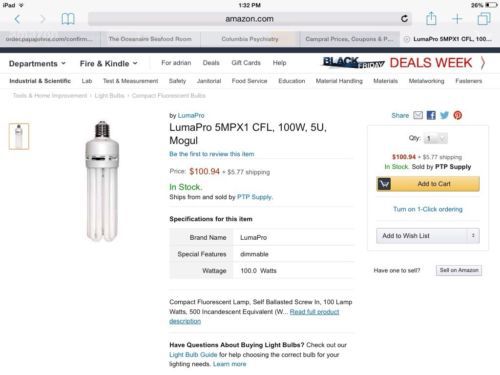Change quantity in Qty selector
This screenshot has width=500, height=375.
pyautogui.click(x=436, y=138)
